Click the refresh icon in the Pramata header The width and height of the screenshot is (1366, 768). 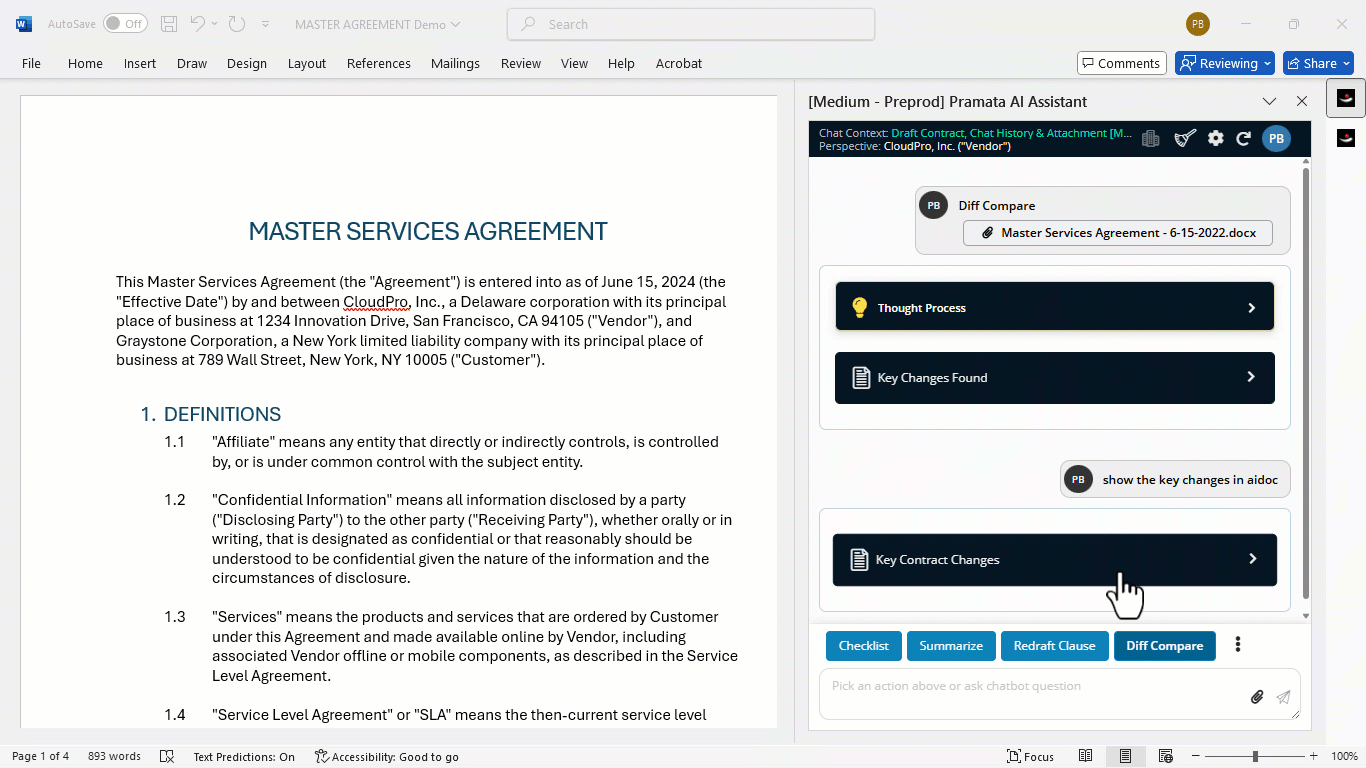(x=1244, y=139)
